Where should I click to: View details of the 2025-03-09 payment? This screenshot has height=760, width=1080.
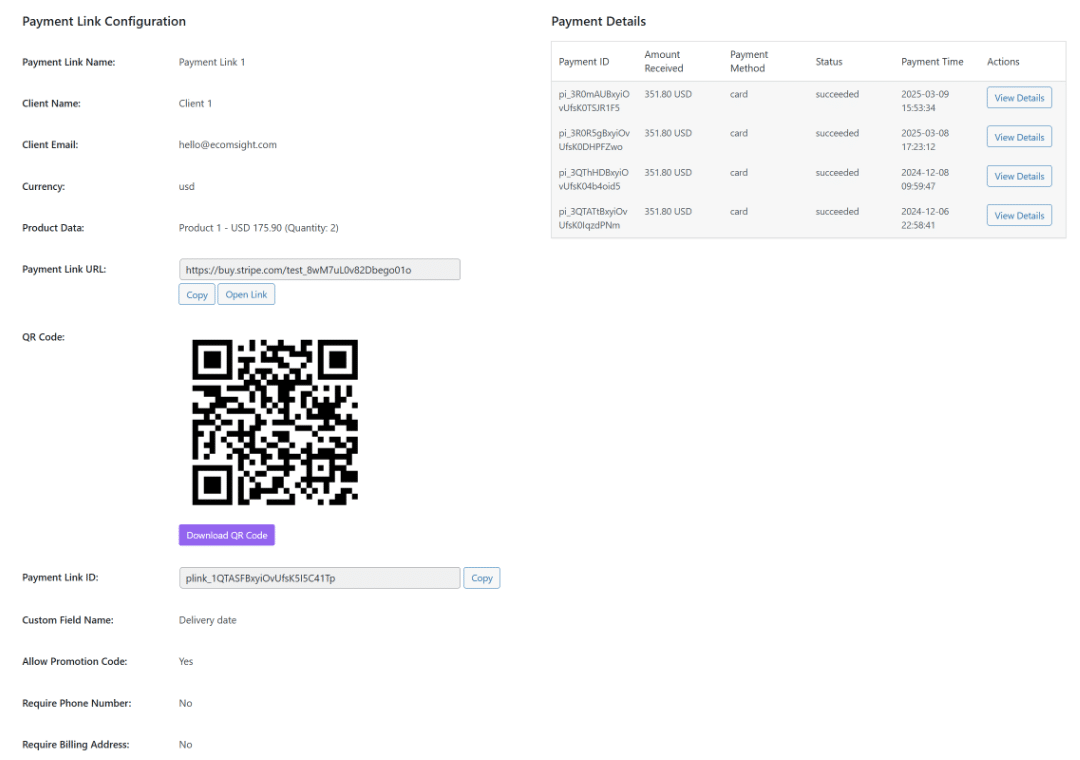(1019, 98)
